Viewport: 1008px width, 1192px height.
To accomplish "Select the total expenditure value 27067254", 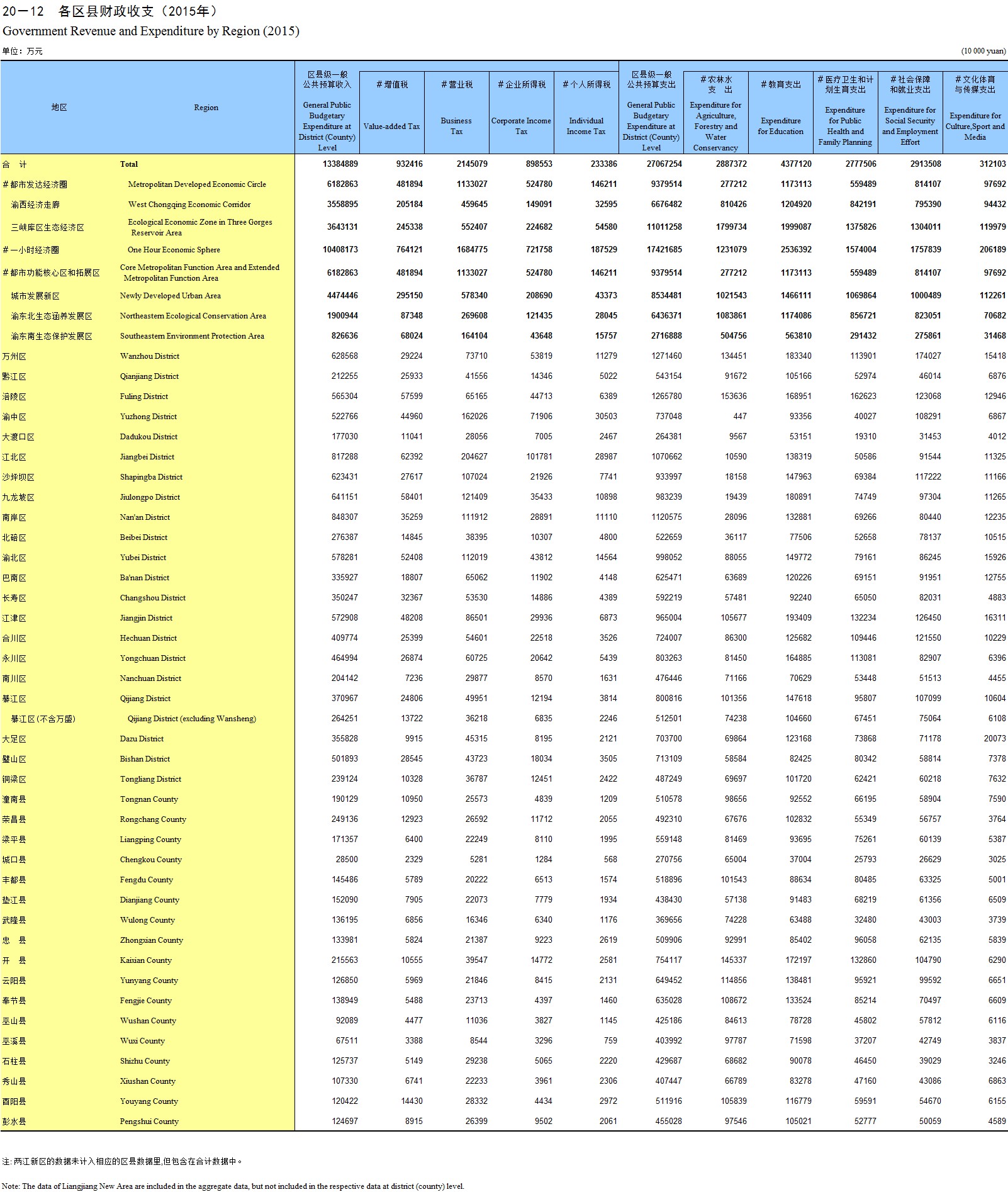I will (x=664, y=164).
